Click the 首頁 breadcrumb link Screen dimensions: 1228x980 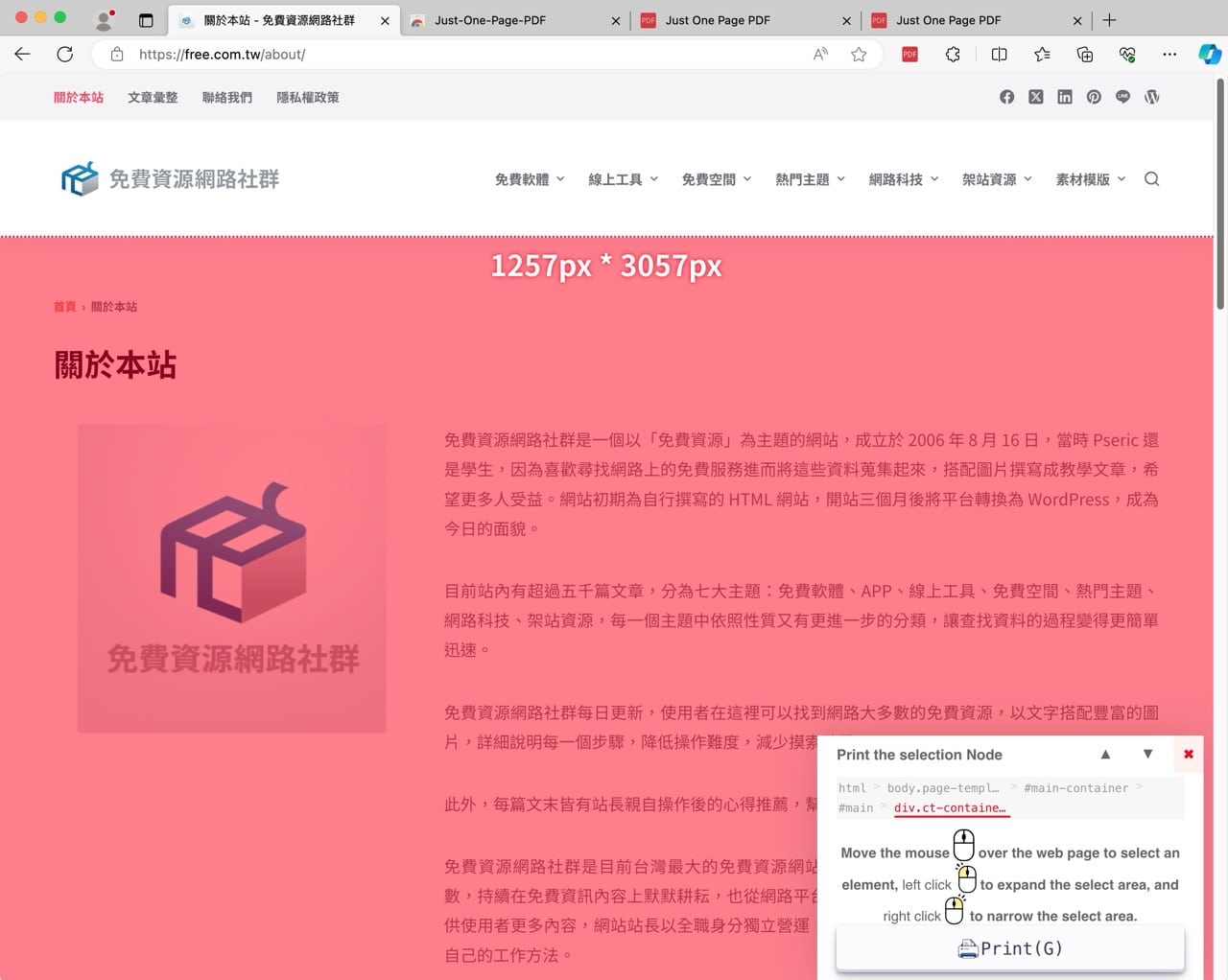tap(64, 307)
